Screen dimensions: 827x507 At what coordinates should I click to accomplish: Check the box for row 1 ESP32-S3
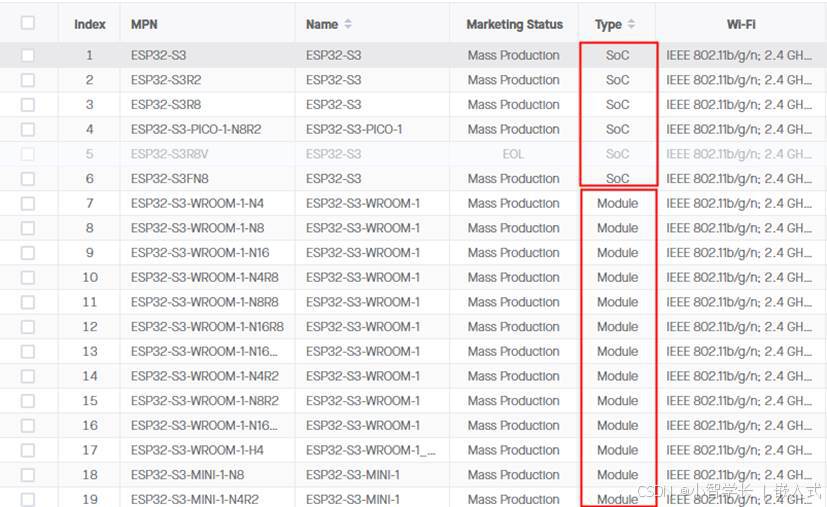27,55
